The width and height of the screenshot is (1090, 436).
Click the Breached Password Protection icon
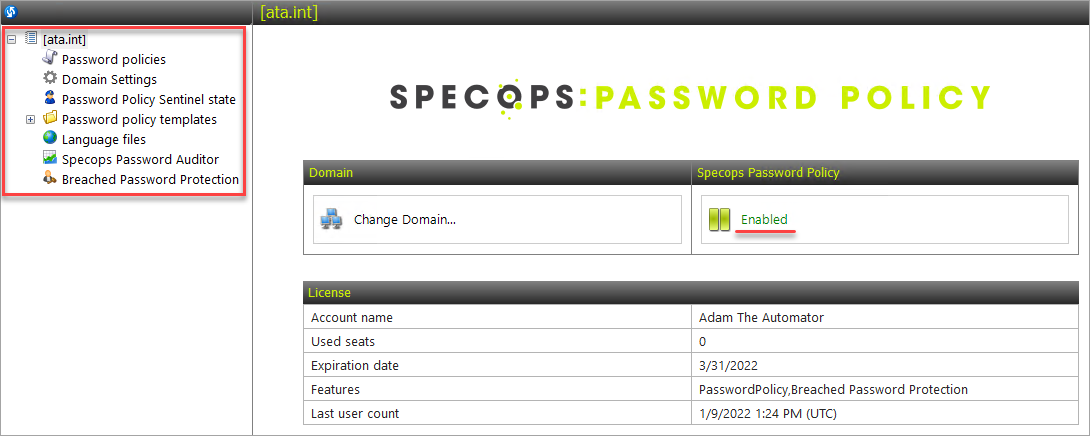coord(50,179)
